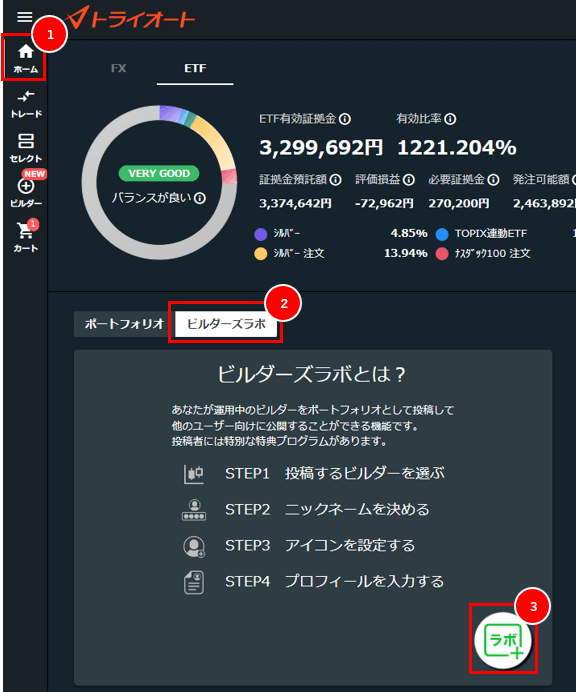Select the ETF tab
The width and height of the screenshot is (576, 692).
tap(195, 68)
